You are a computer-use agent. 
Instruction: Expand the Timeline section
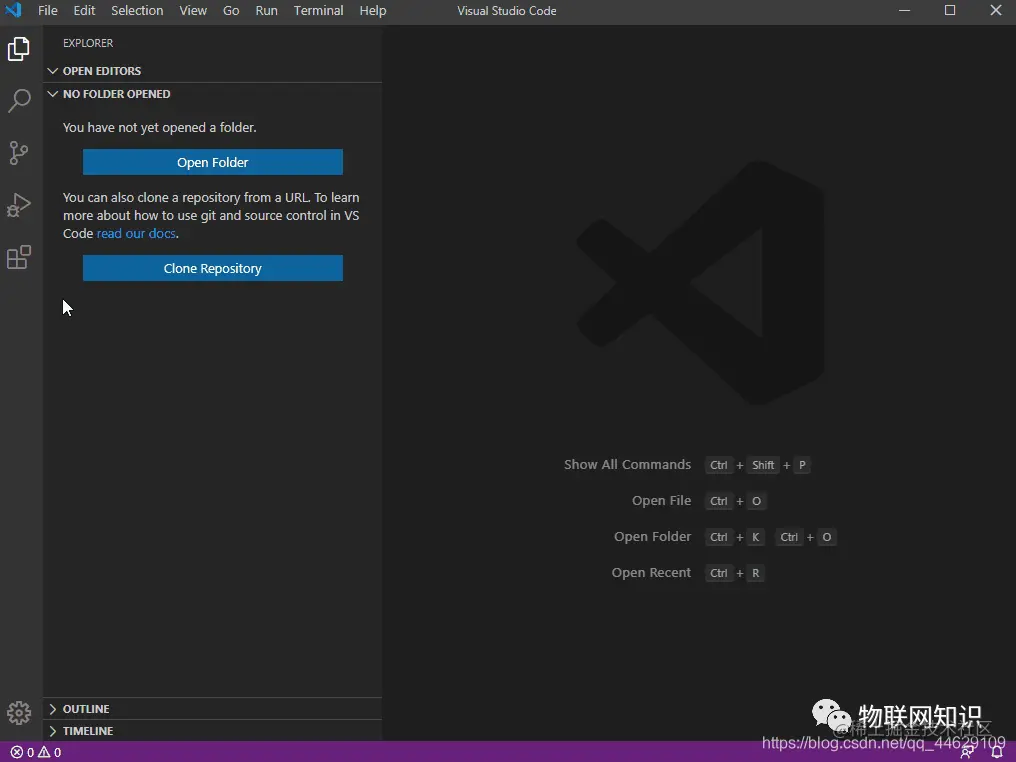point(213,731)
